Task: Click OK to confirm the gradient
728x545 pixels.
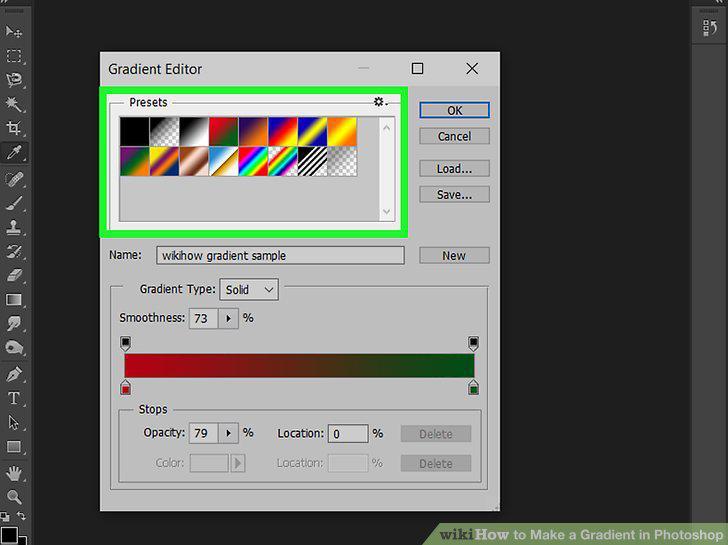Action: point(455,110)
